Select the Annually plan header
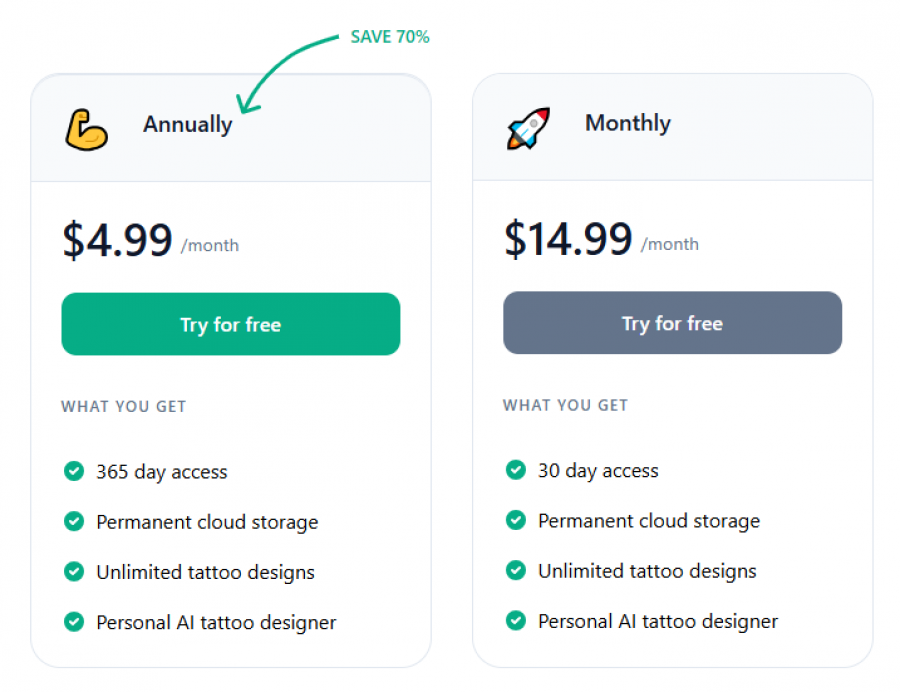This screenshot has height=692, width=900. (x=187, y=124)
